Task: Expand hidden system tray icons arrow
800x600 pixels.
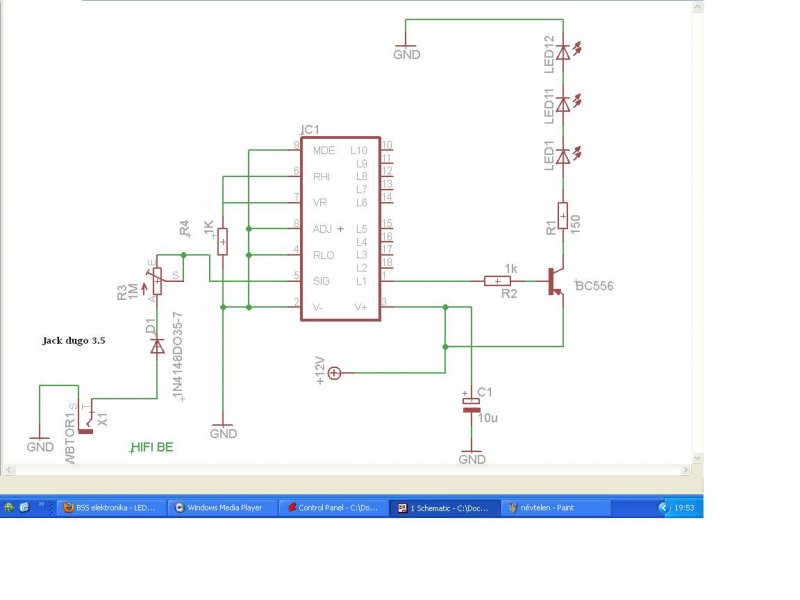Action: click(663, 508)
